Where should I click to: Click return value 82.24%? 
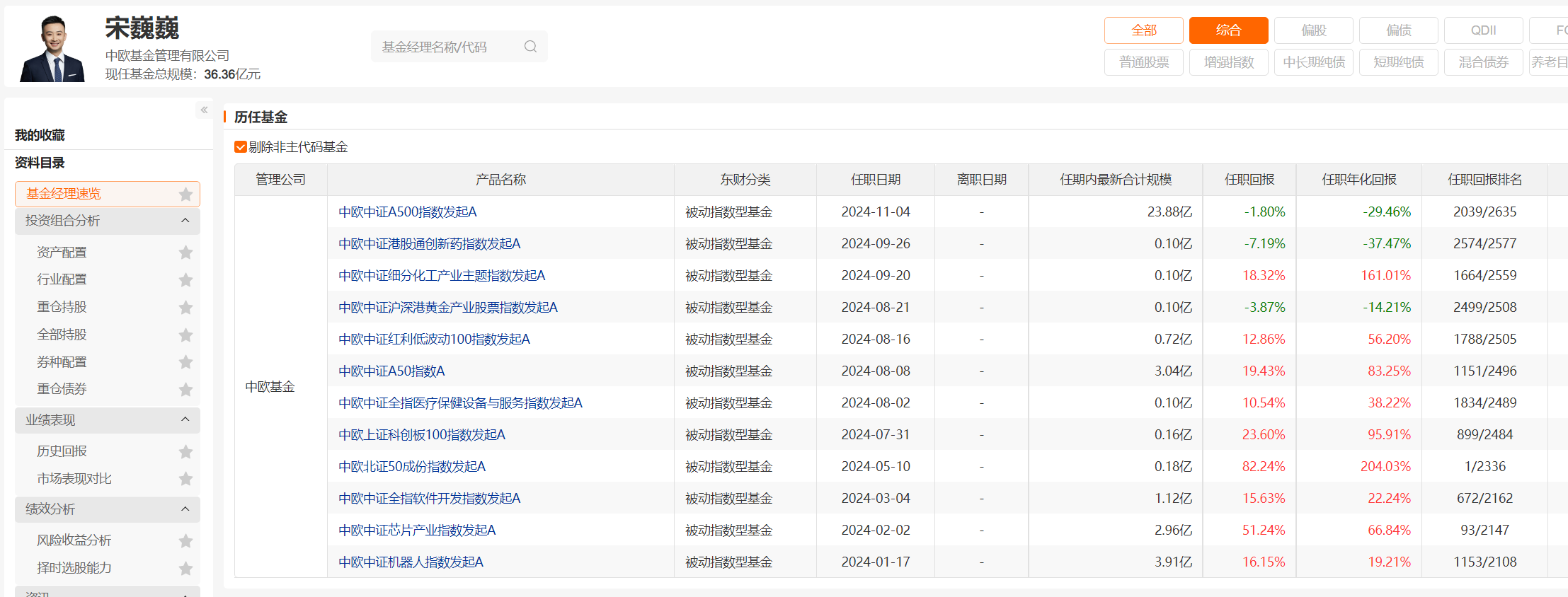pyautogui.click(x=1264, y=467)
